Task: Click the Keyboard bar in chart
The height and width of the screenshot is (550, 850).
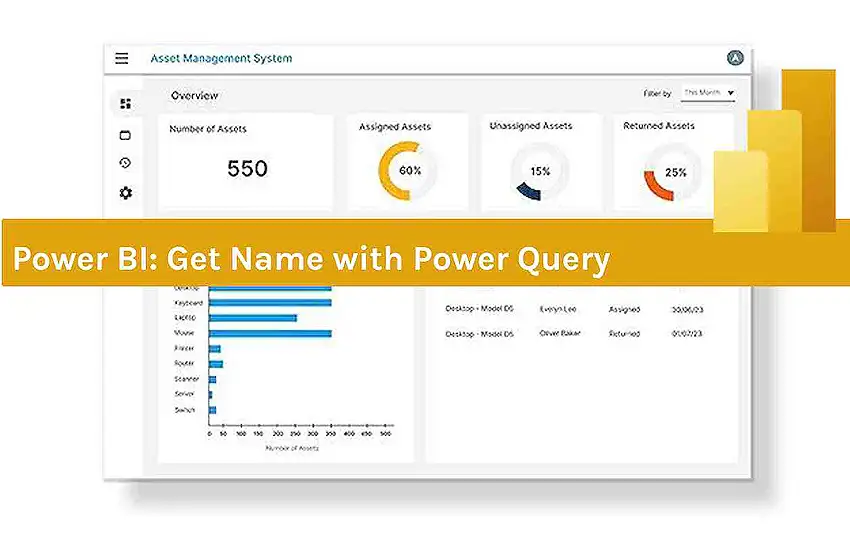Action: pos(270,302)
